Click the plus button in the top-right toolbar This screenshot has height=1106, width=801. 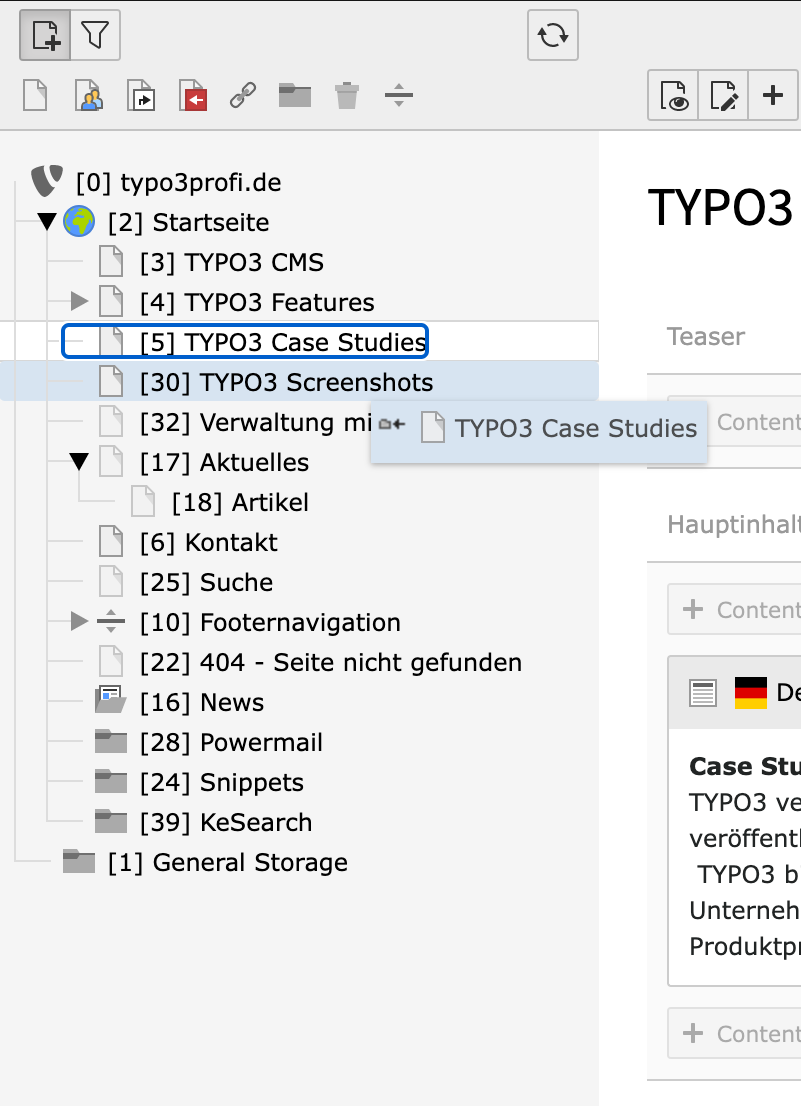tap(774, 95)
